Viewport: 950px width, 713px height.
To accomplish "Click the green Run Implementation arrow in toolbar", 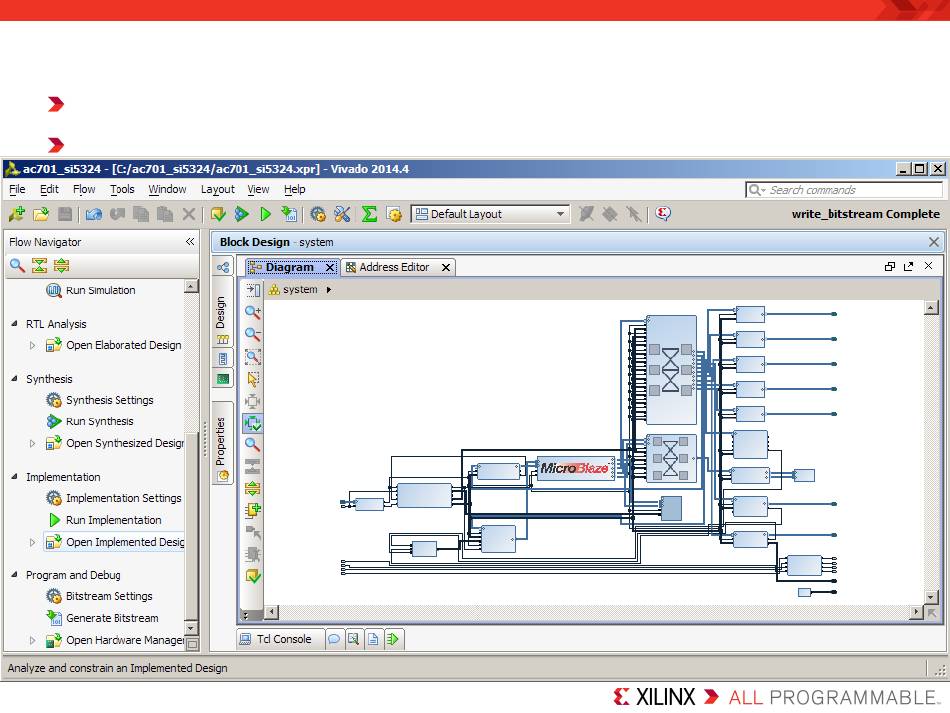I will (265, 214).
